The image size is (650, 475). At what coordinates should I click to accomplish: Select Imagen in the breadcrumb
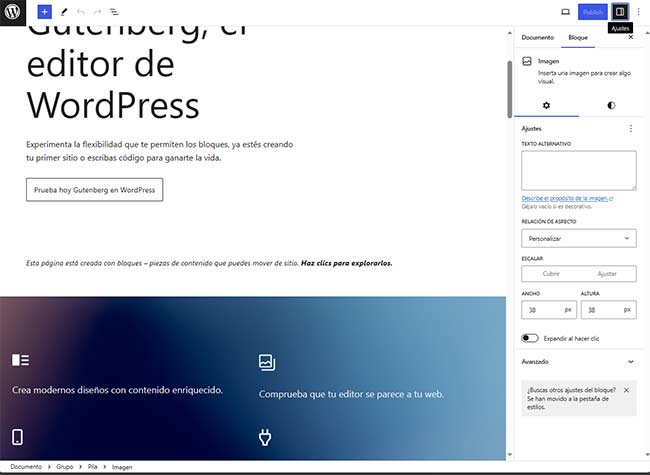click(122, 467)
